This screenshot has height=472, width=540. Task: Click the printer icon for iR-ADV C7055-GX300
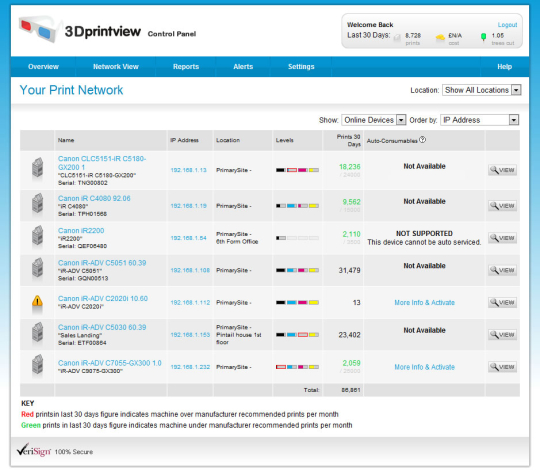tap(38, 364)
